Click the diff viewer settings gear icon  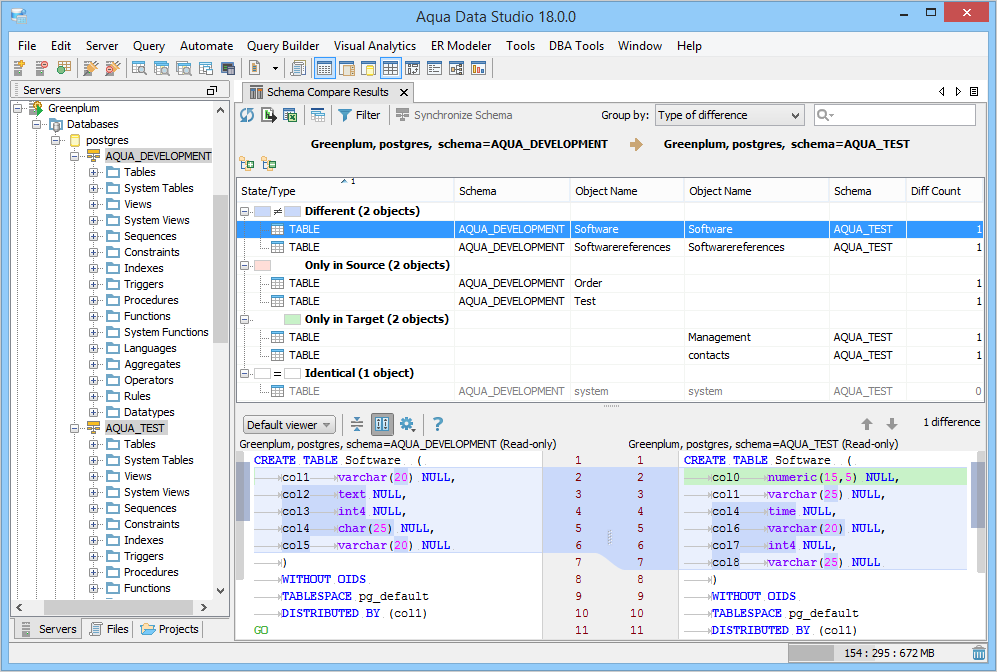point(407,424)
